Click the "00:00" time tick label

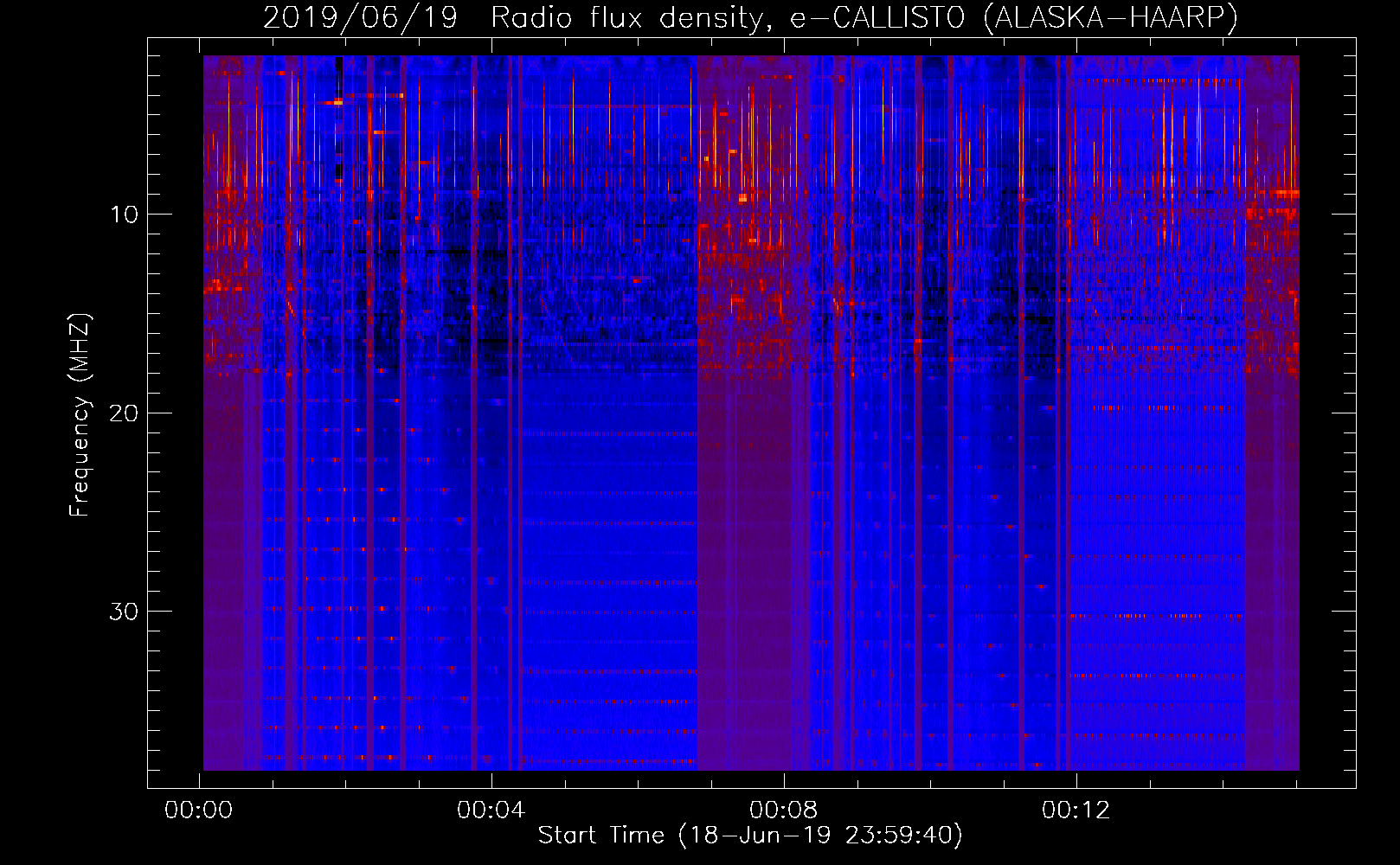tap(199, 810)
